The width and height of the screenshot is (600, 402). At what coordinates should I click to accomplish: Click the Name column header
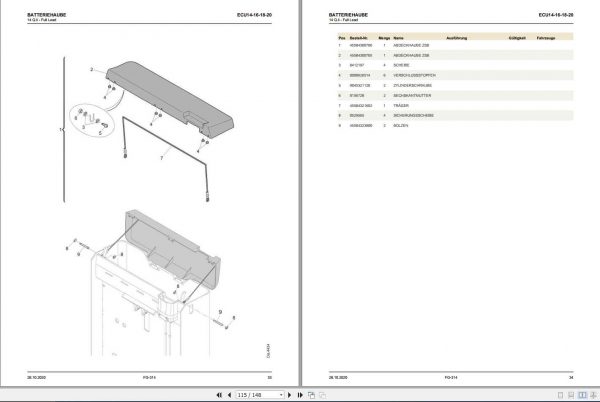(x=398, y=38)
